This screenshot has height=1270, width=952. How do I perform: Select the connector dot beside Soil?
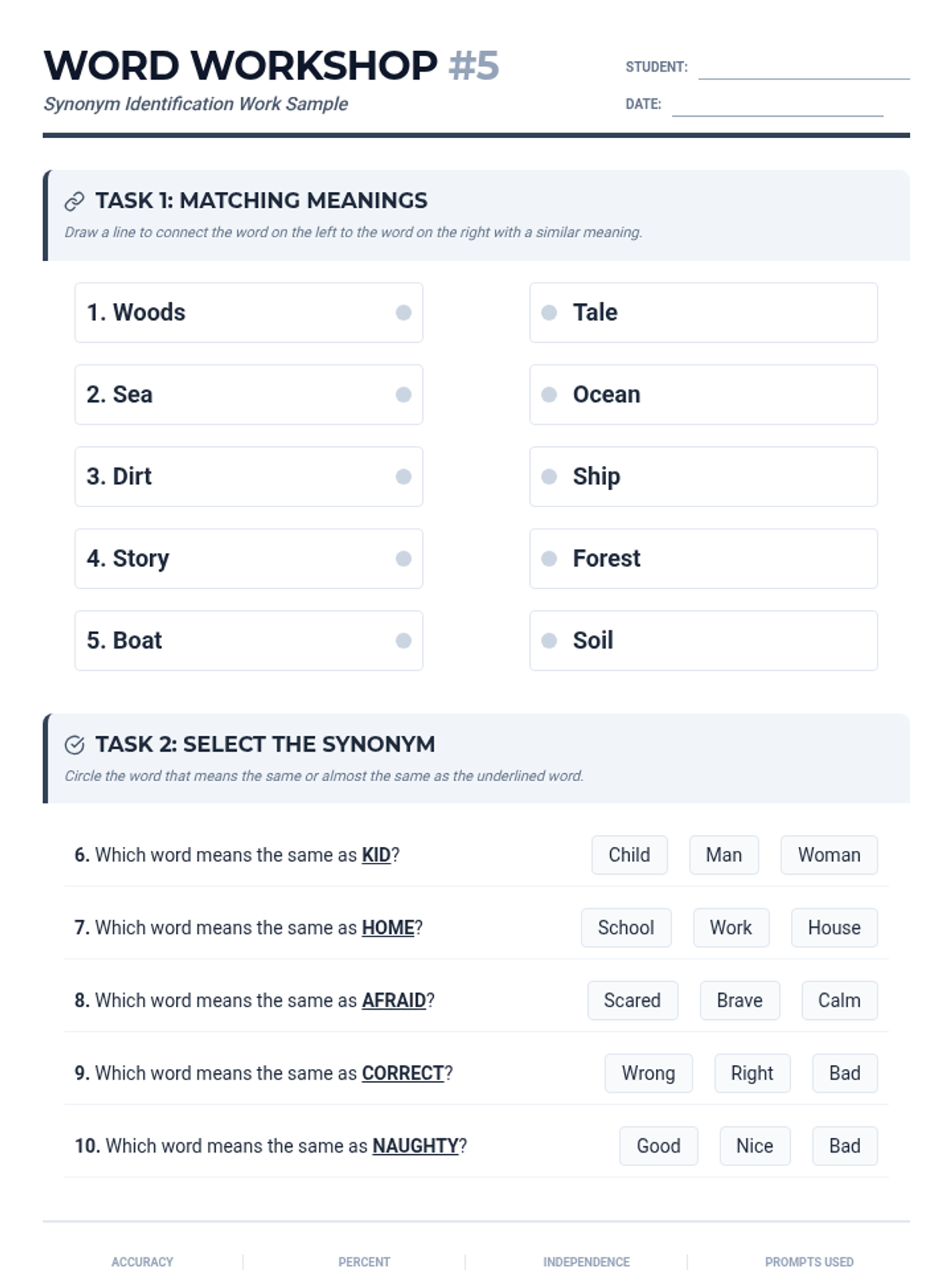(x=549, y=641)
